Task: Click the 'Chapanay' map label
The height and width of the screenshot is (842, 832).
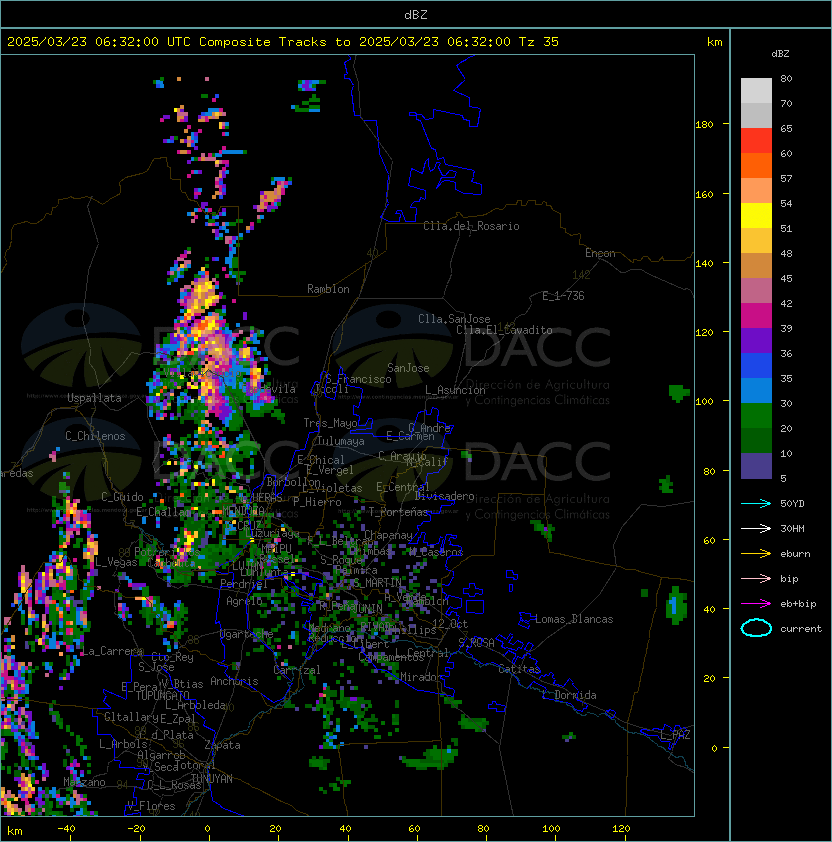Action: (x=388, y=535)
